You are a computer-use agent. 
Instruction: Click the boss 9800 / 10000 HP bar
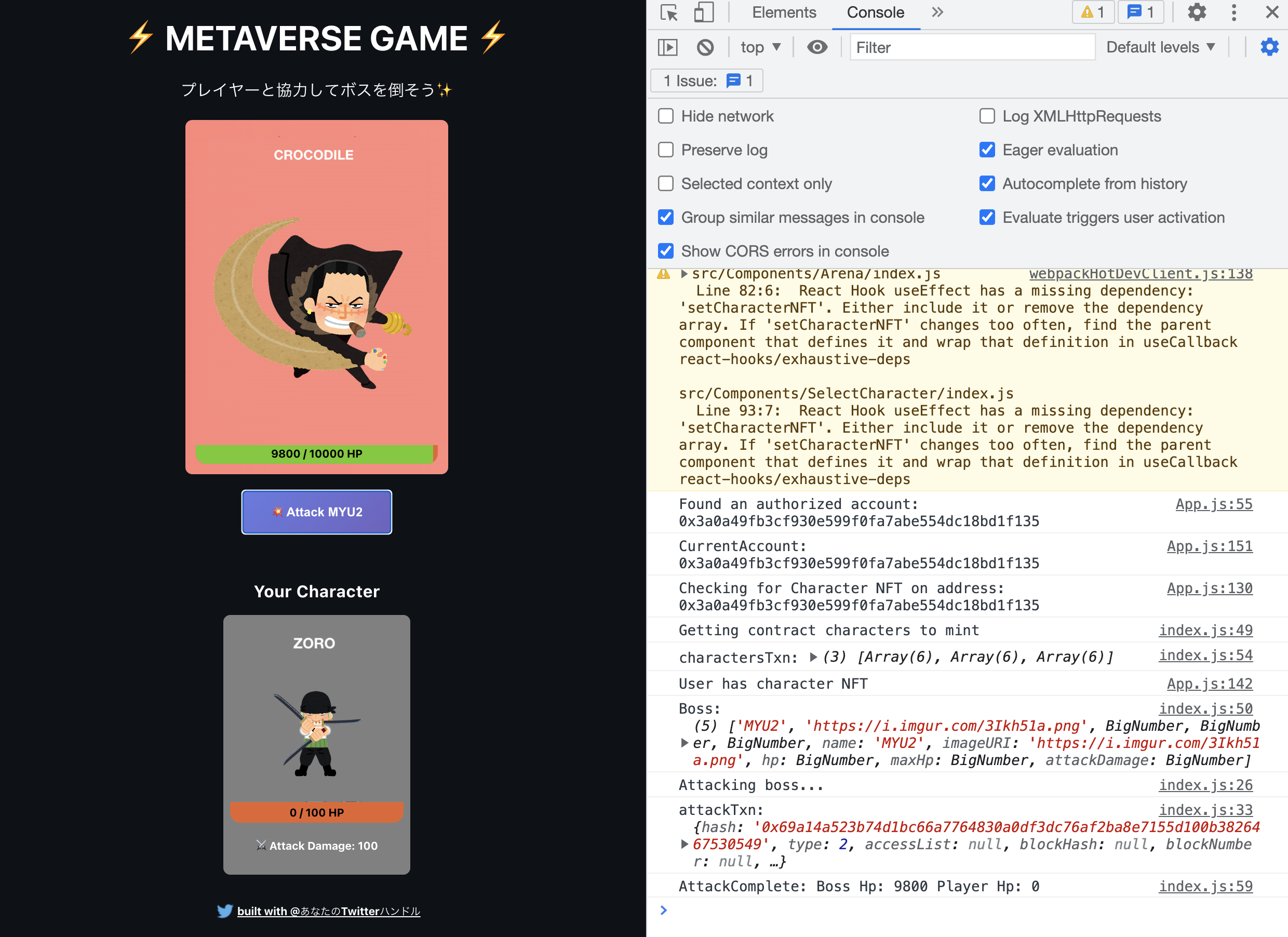316,454
